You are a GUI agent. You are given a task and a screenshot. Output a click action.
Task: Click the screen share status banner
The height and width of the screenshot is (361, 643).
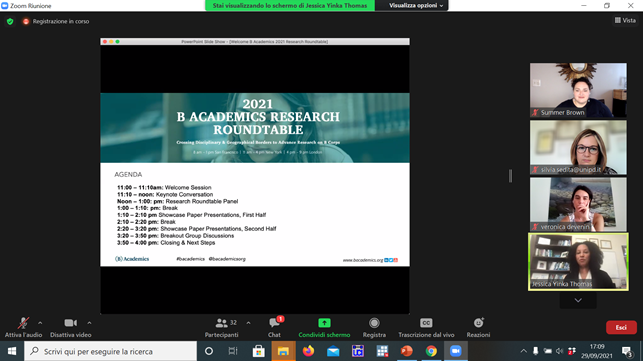click(290, 5)
